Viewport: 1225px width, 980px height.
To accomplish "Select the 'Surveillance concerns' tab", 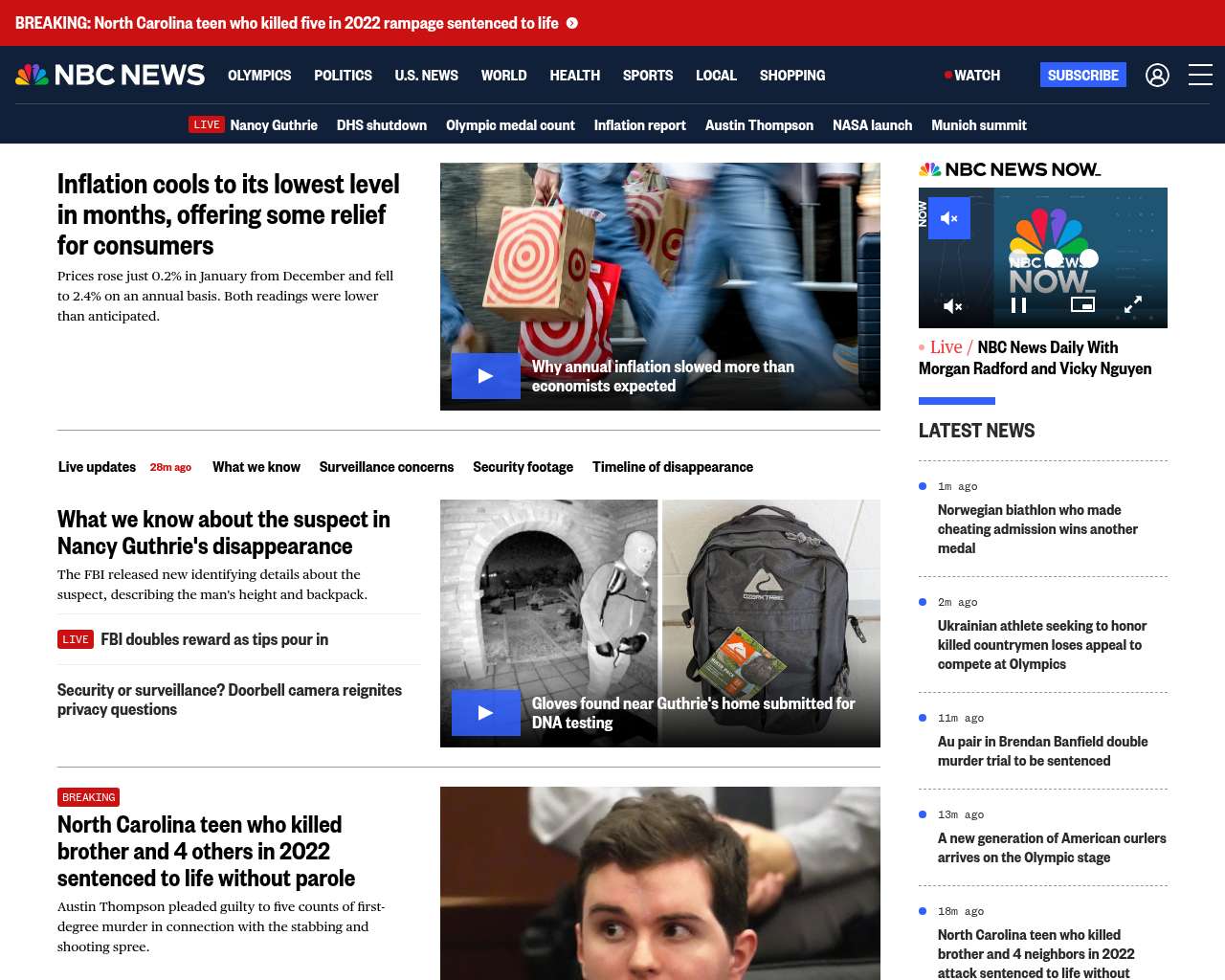I will coord(387,467).
